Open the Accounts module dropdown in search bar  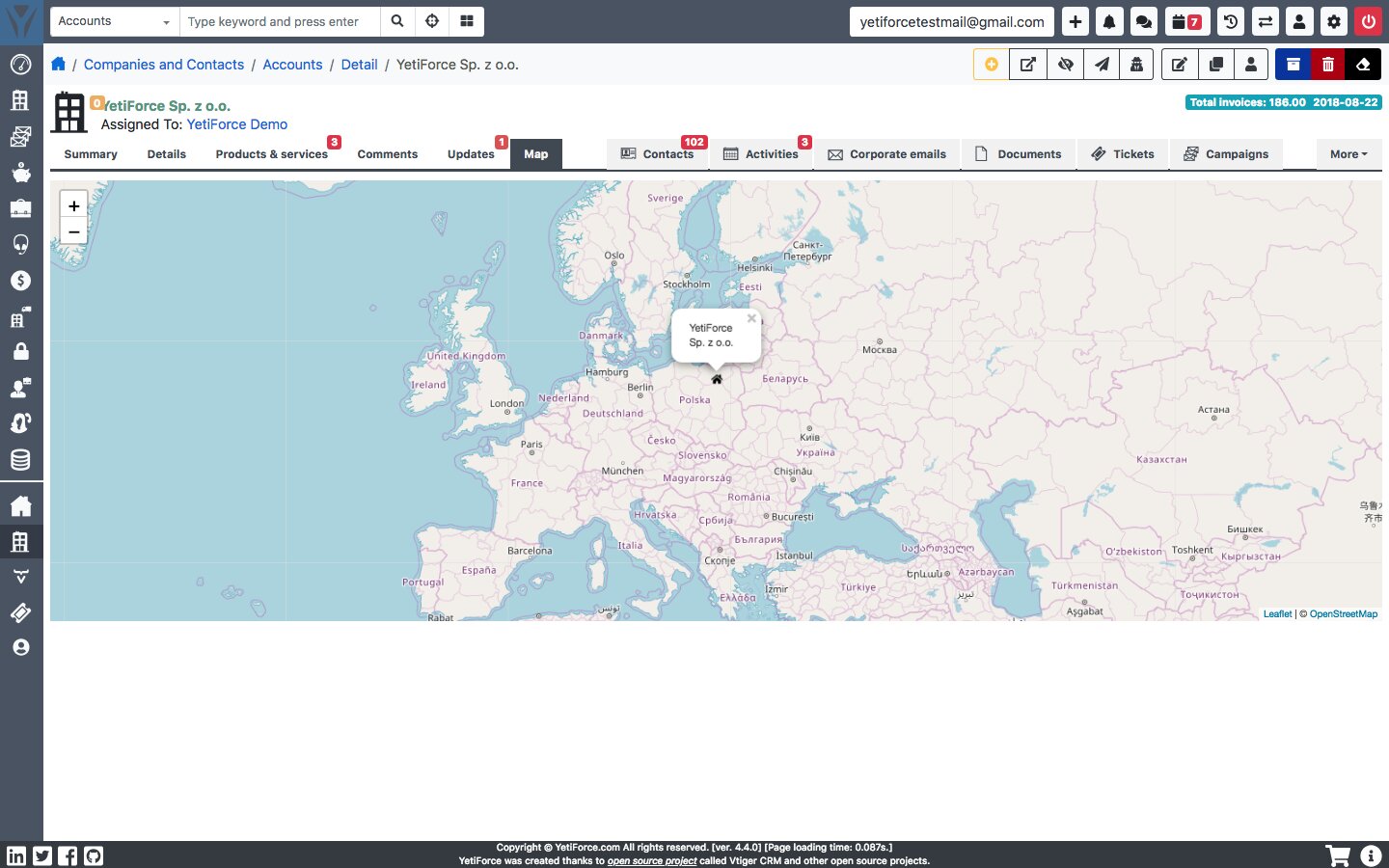(x=114, y=21)
